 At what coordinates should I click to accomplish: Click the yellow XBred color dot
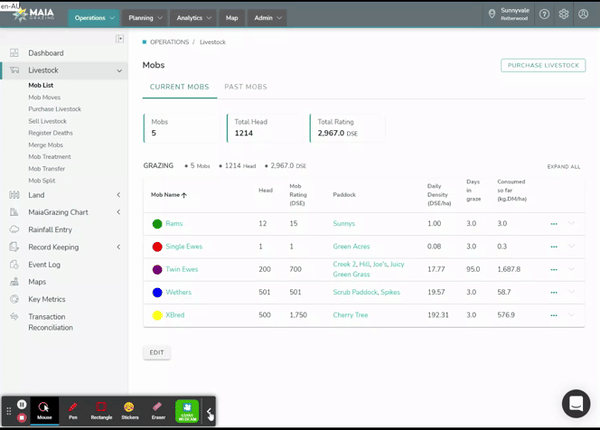tap(157, 314)
